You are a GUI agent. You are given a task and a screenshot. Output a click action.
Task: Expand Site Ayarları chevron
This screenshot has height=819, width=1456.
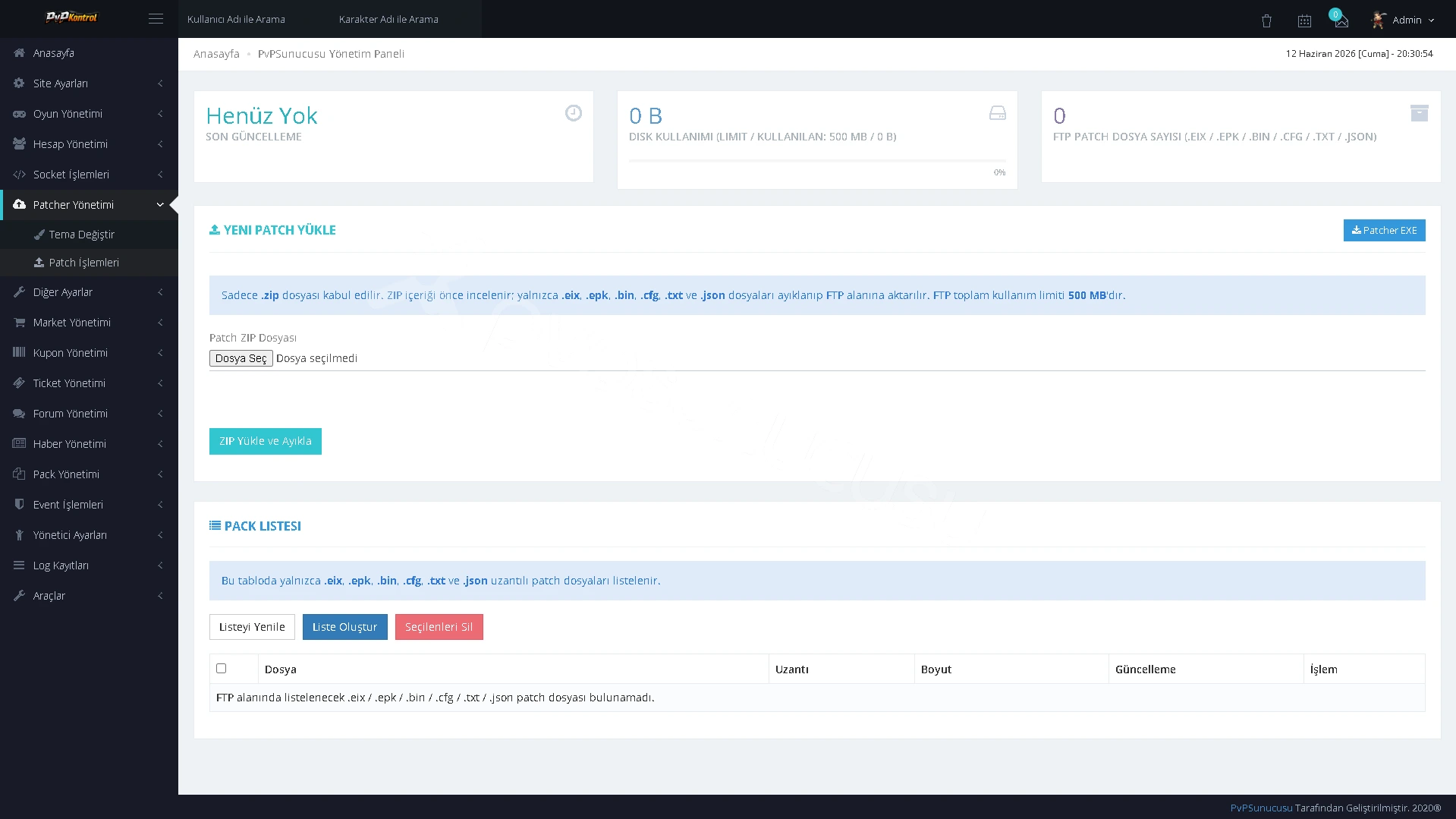[x=160, y=83]
